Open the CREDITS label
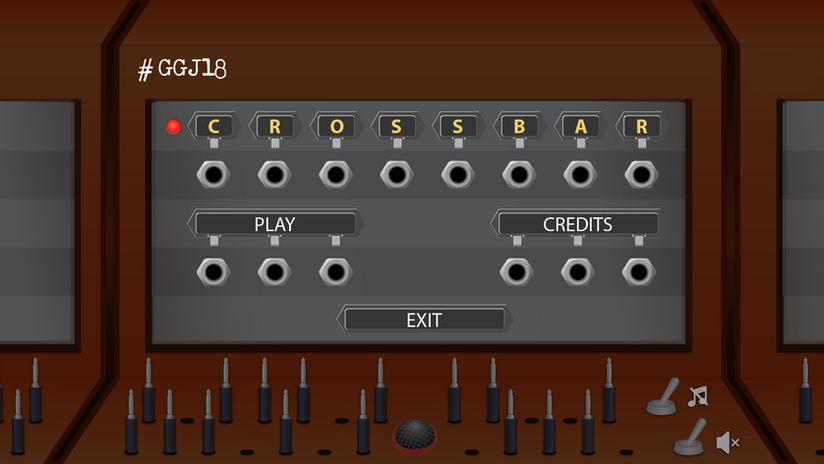This screenshot has width=824, height=464. pyautogui.click(x=577, y=224)
